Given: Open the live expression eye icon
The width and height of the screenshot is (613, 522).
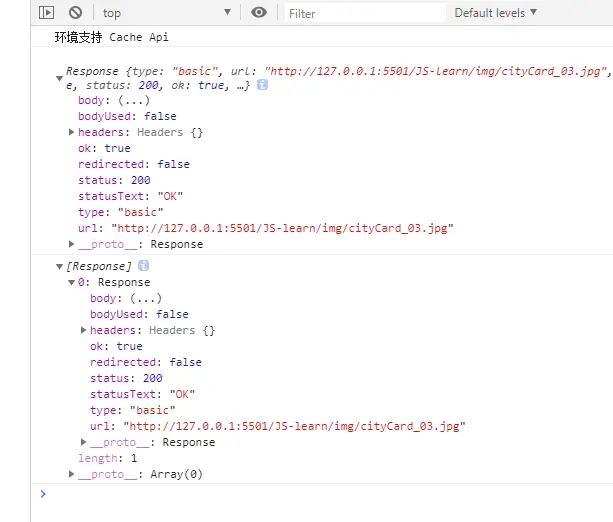Looking at the screenshot, I should point(259,13).
